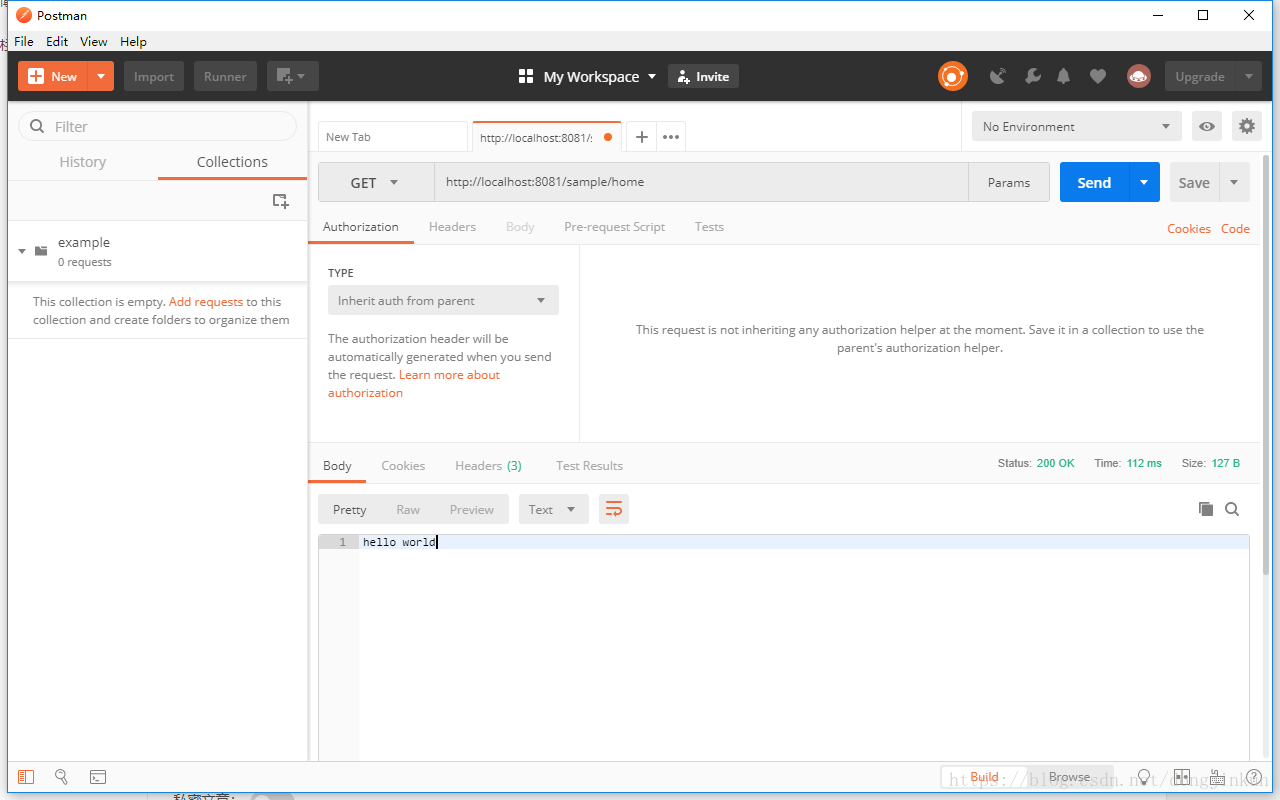Click in the request URL field
Viewport: 1280px width, 800px height.
(701, 182)
